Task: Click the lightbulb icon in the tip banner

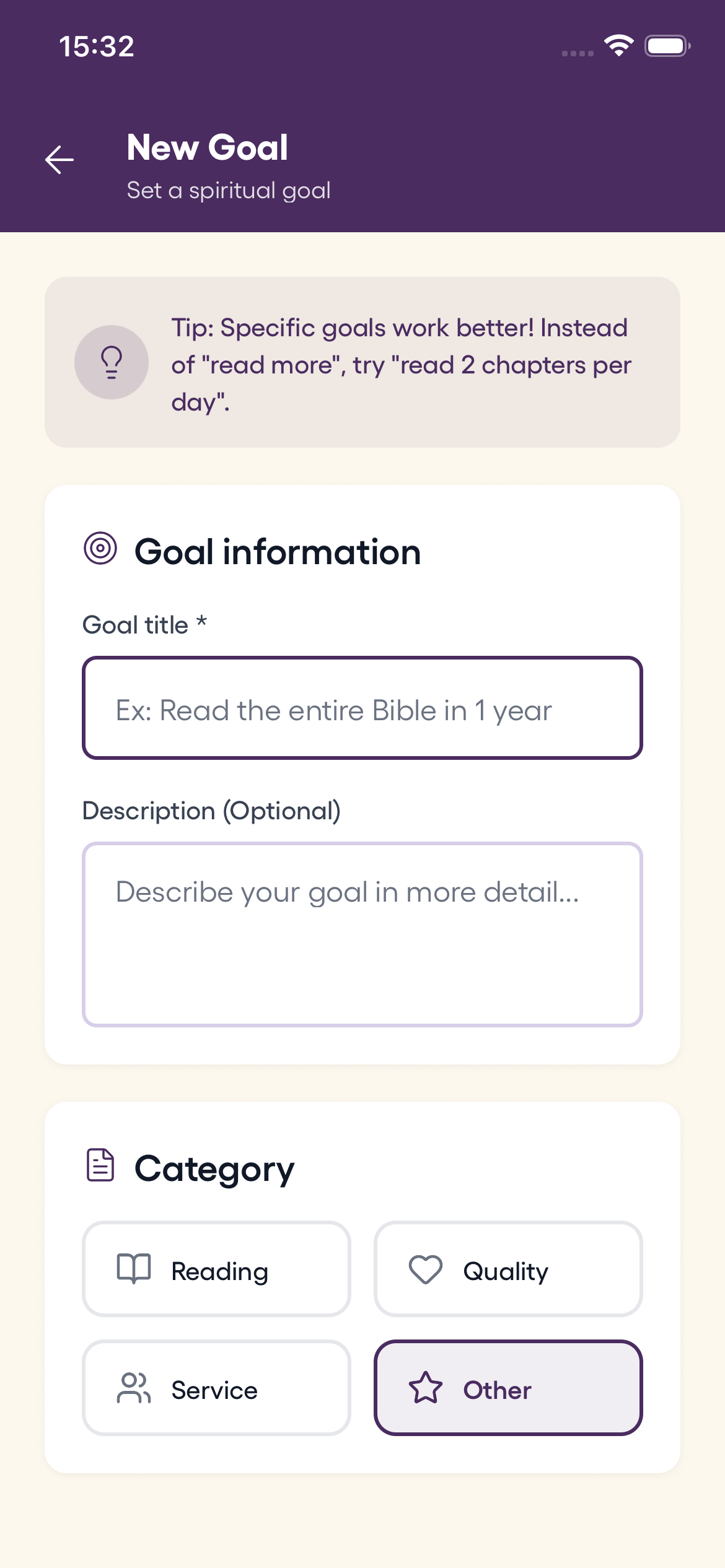Action: 111,363
